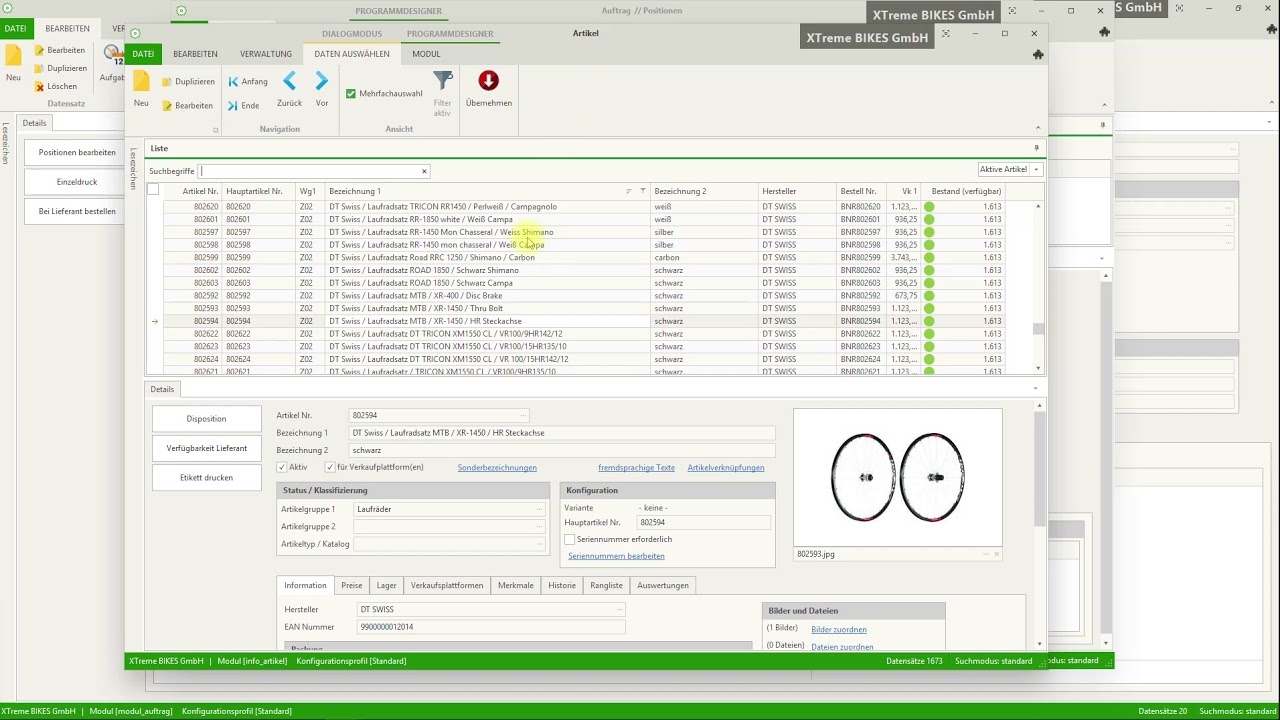Open the Artikeltyp / Katalog selector
The width and height of the screenshot is (1280, 720).
pos(540,544)
